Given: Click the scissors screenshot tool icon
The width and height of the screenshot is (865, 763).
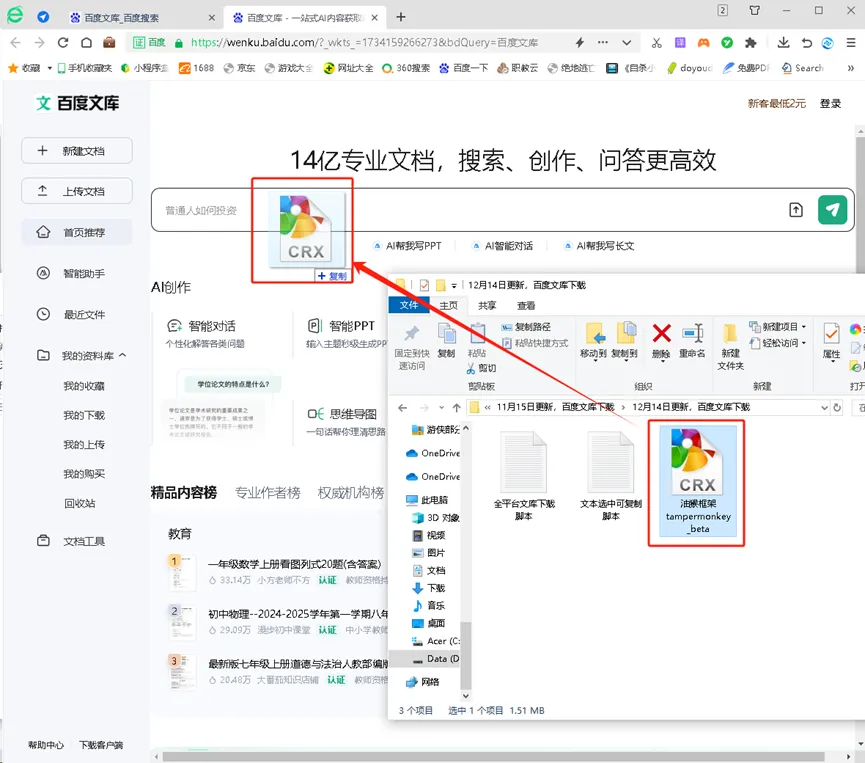Looking at the screenshot, I should click(x=656, y=42).
